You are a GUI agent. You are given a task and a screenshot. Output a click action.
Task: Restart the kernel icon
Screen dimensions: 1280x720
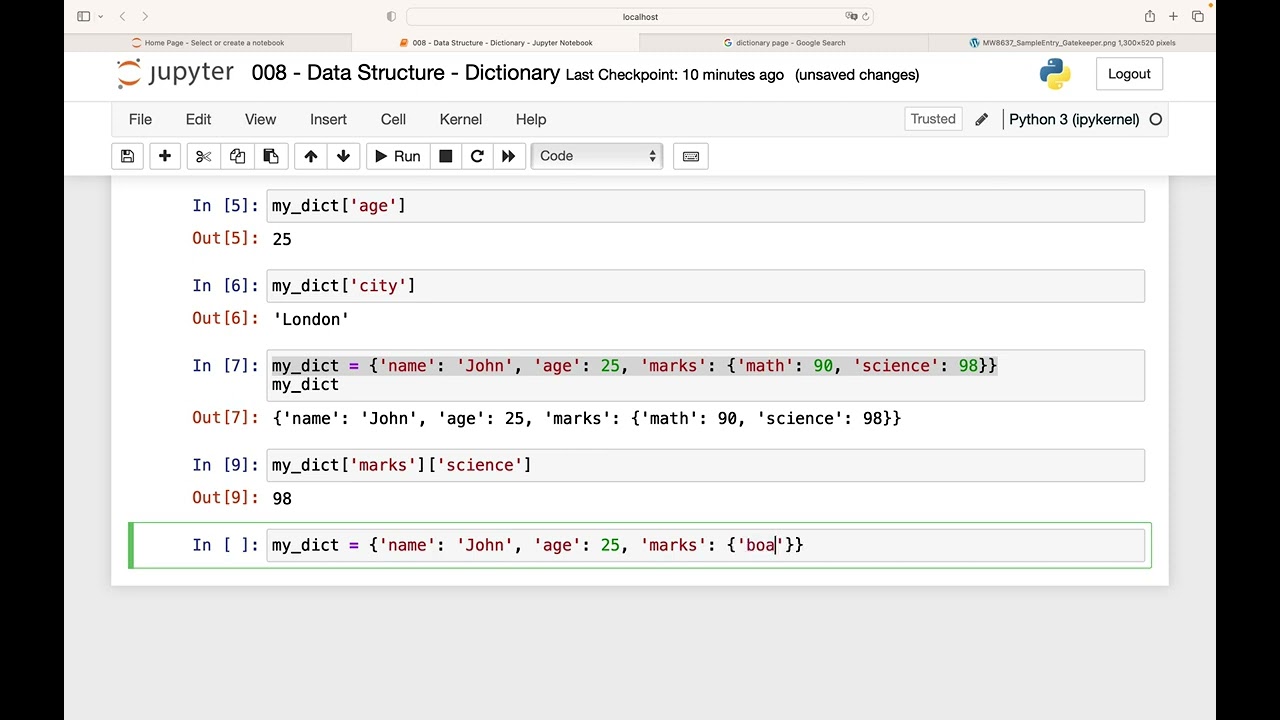pos(477,156)
